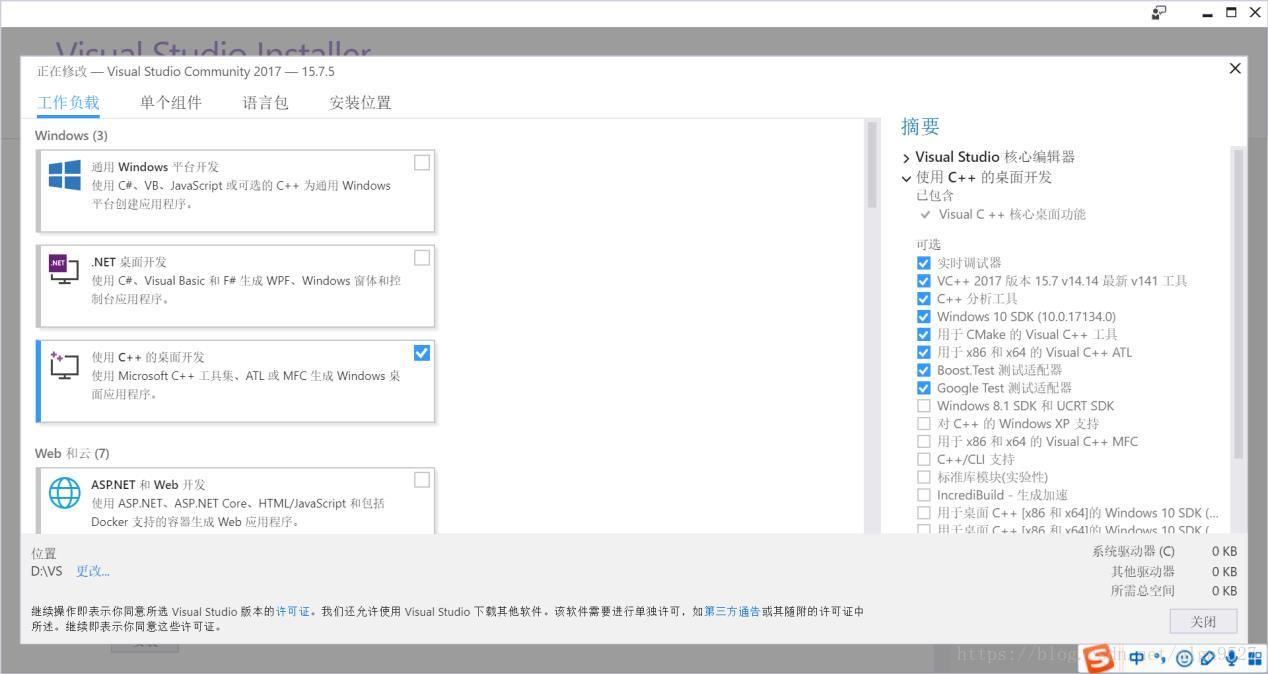The image size is (1268, 674).
Task: Click the C++ desktop development monitor icon
Action: click(x=64, y=365)
